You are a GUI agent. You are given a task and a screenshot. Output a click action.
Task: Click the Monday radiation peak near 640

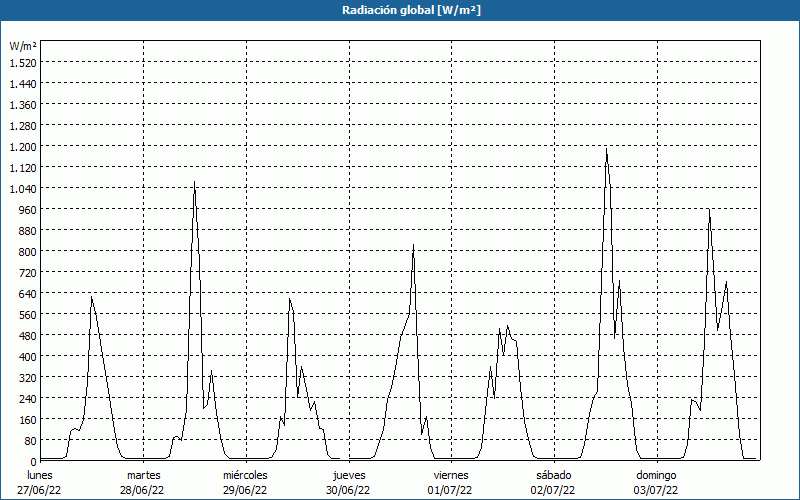(91, 296)
